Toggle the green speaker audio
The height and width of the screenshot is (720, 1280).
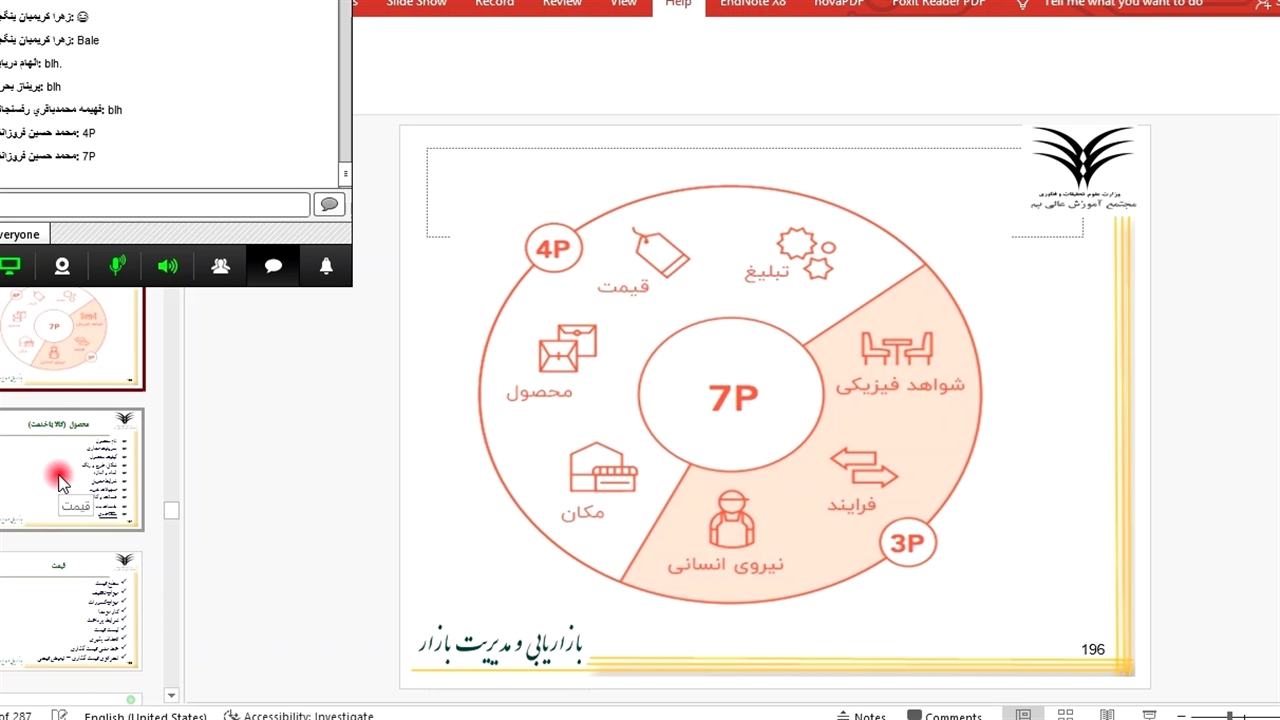point(168,266)
